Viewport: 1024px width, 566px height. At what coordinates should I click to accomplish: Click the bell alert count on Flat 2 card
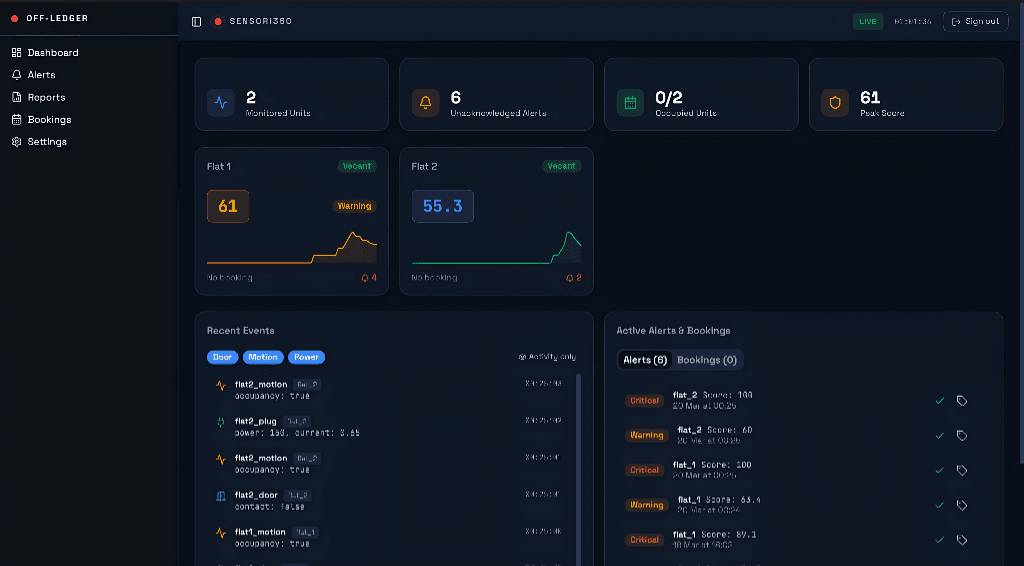[x=573, y=277]
